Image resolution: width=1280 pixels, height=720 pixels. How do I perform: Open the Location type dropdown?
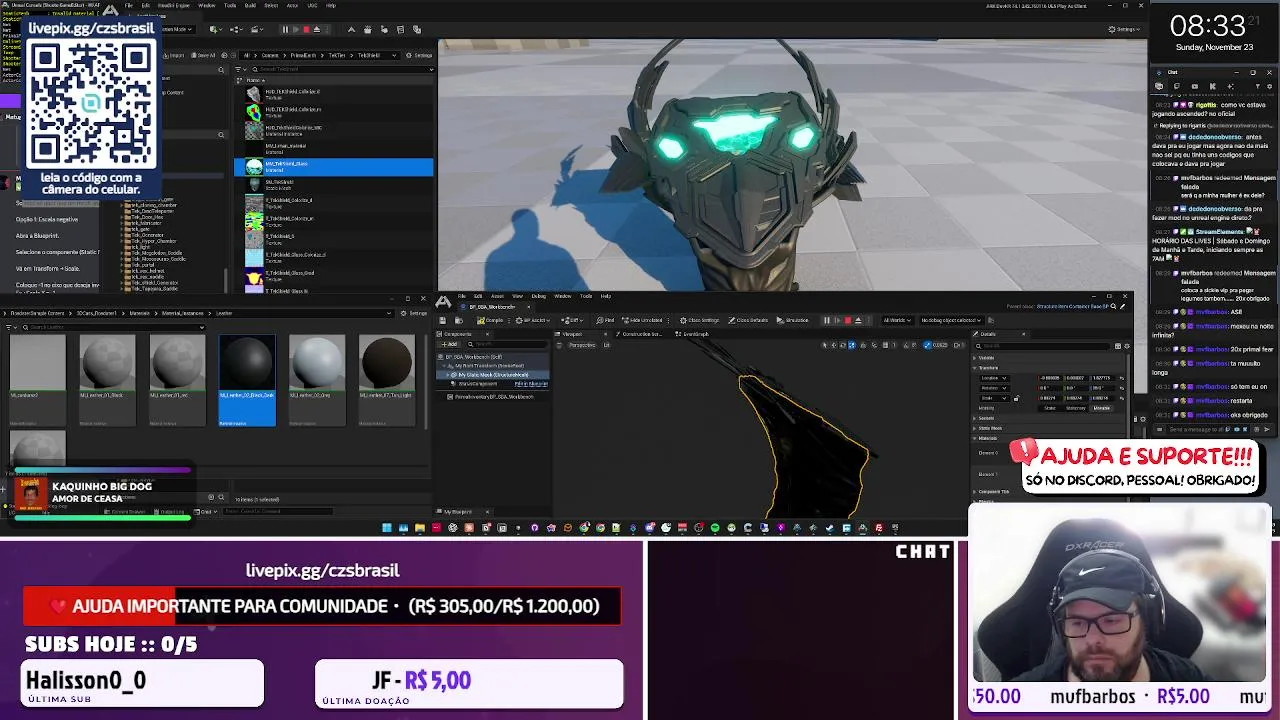coord(994,378)
